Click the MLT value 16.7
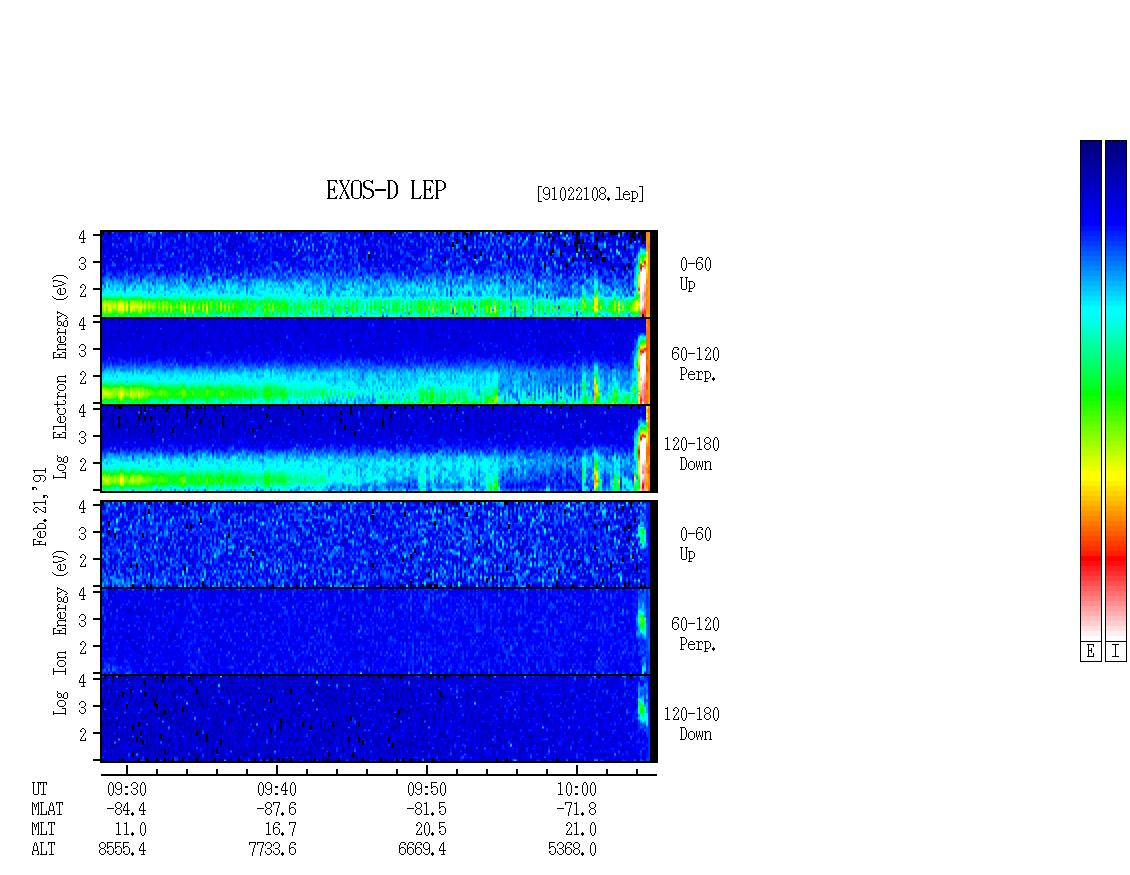 click(280, 830)
